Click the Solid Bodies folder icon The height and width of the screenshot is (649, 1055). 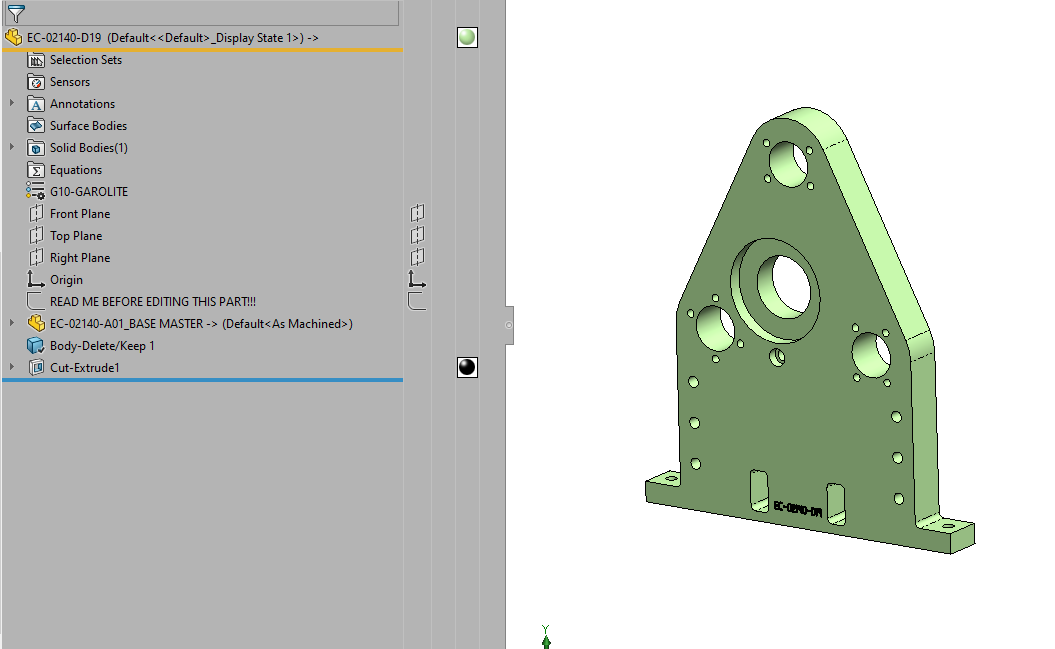[x=36, y=148]
